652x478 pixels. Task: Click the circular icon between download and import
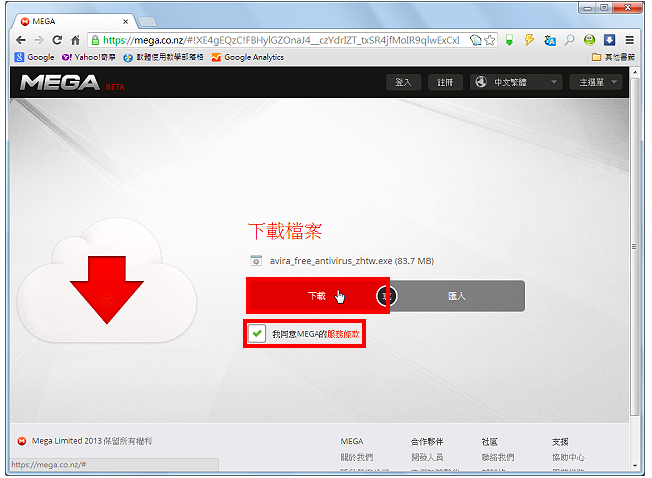(387, 296)
